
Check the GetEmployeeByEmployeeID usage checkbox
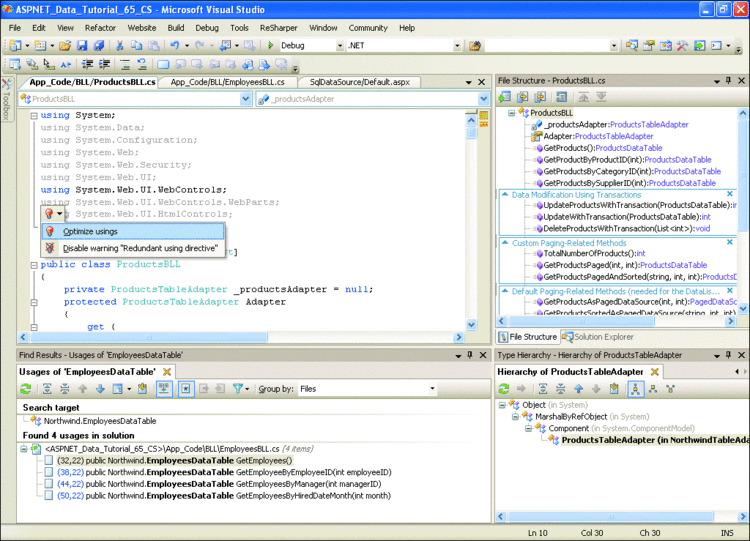49,472
